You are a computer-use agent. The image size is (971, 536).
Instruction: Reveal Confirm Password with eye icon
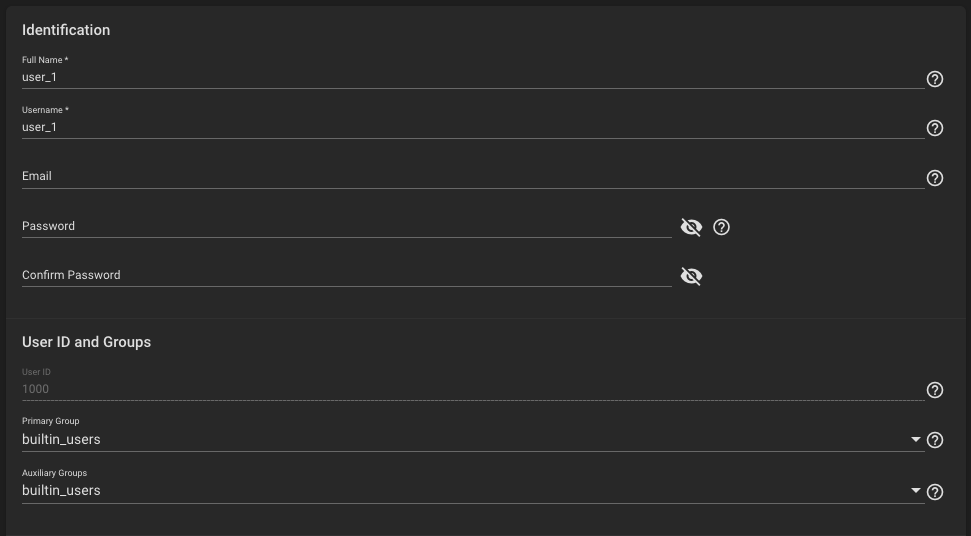coord(691,276)
